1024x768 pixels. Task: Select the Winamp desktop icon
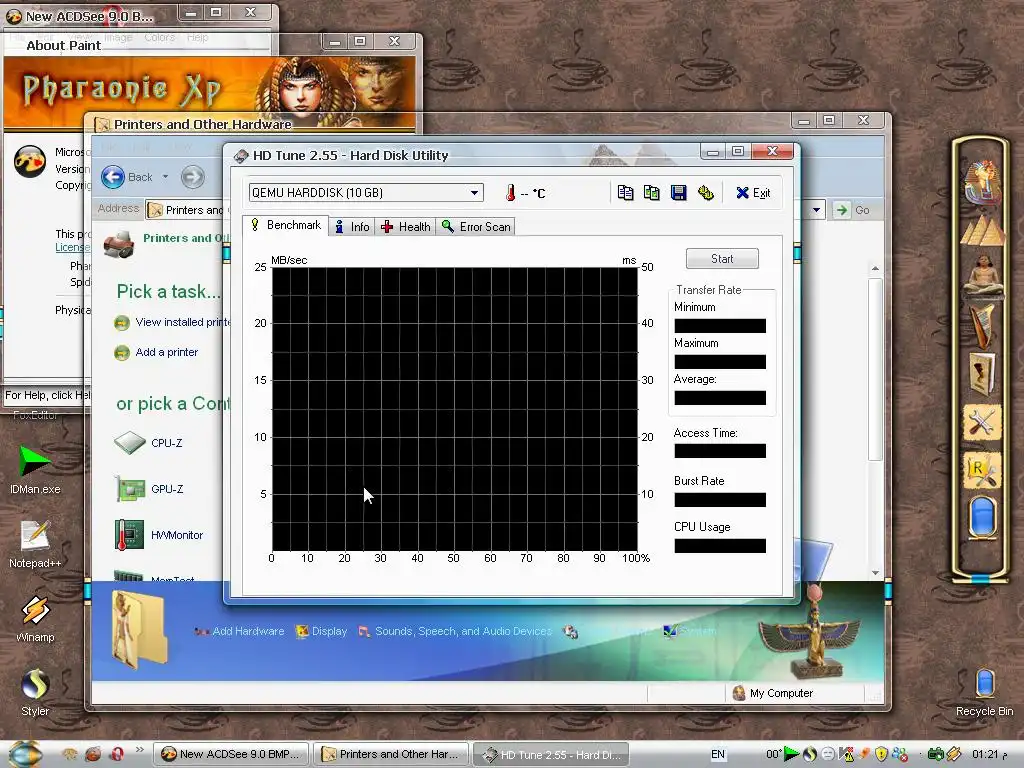tap(35, 619)
